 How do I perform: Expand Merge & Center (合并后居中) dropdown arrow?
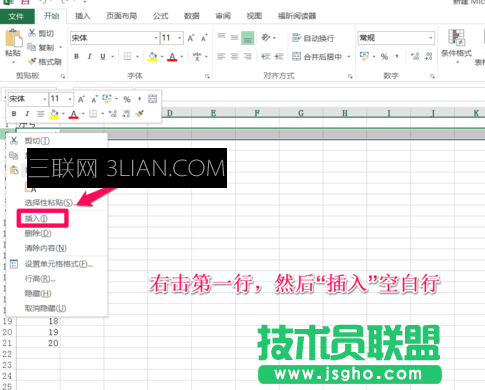[x=349, y=57]
